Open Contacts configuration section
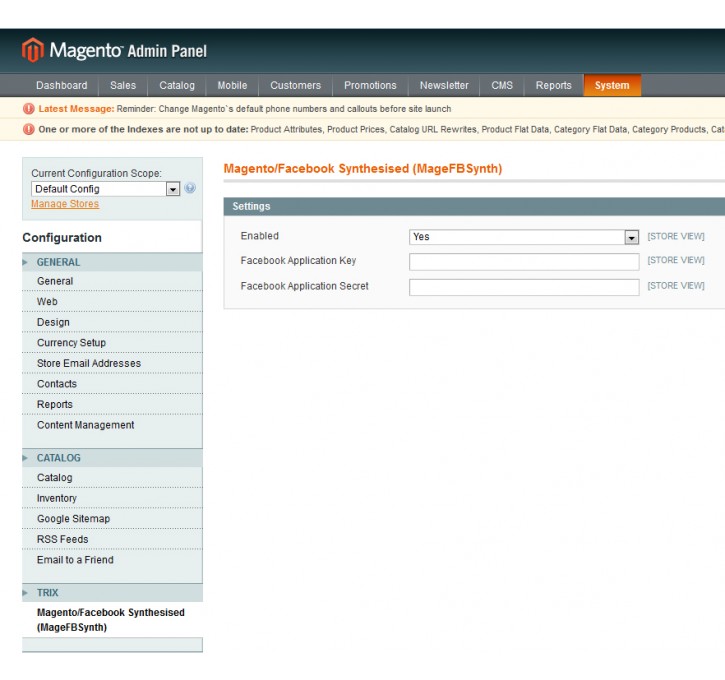This screenshot has height=680, width=725. pyautogui.click(x=112, y=384)
